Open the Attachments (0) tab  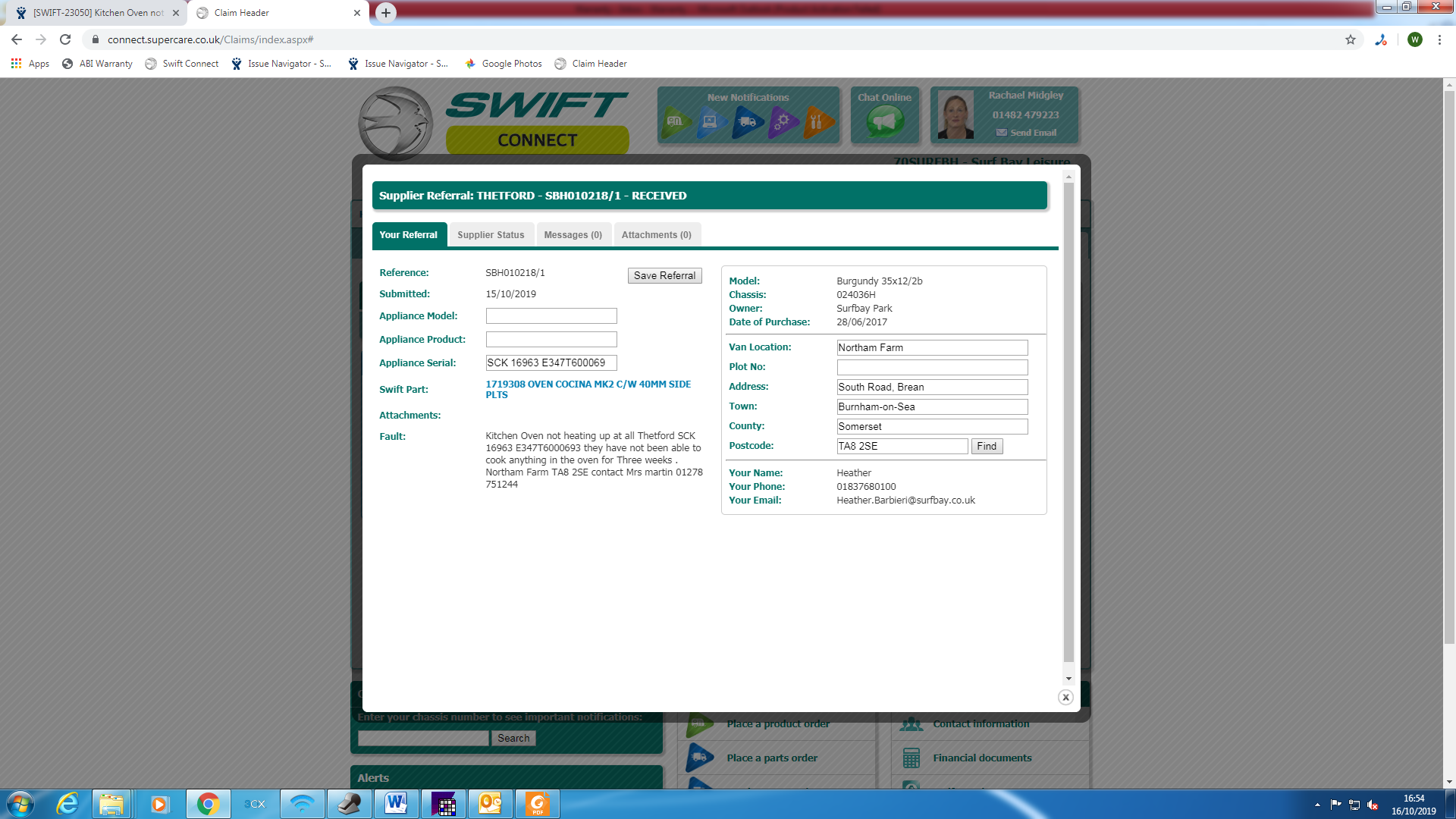coord(656,235)
